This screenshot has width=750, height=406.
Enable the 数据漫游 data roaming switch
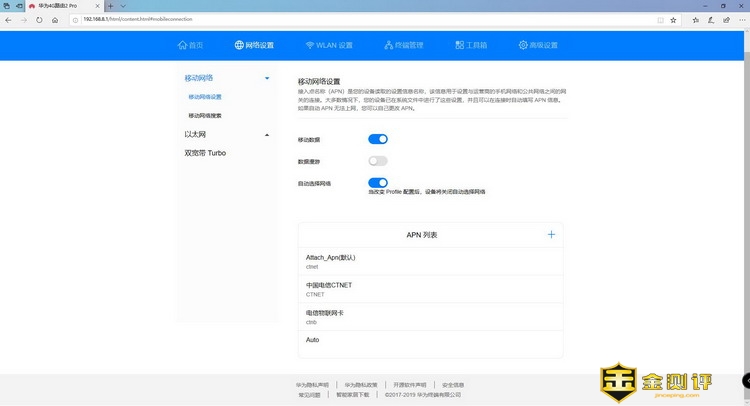pos(377,160)
